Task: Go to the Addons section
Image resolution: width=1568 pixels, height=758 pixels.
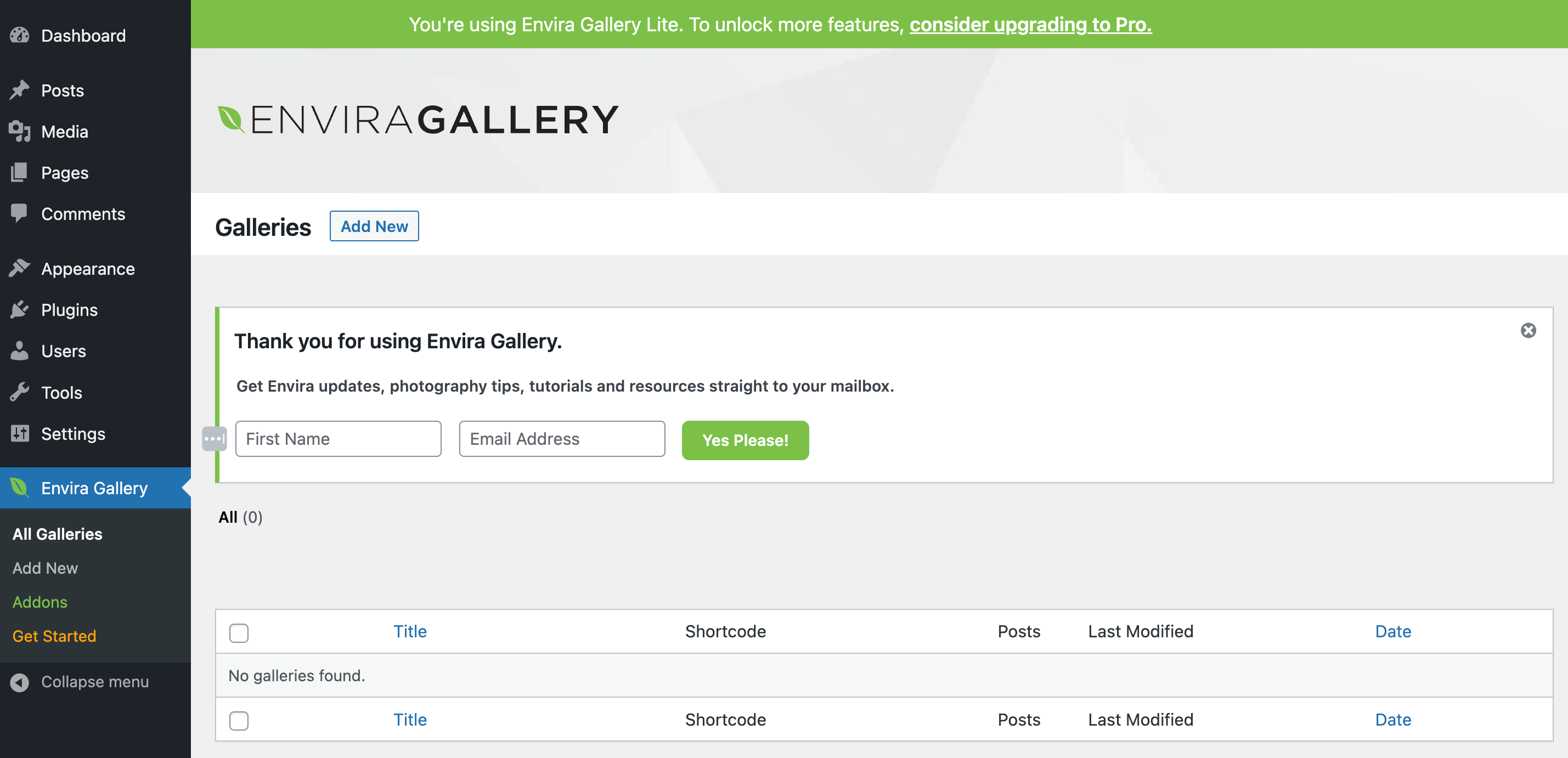Action: click(x=40, y=602)
